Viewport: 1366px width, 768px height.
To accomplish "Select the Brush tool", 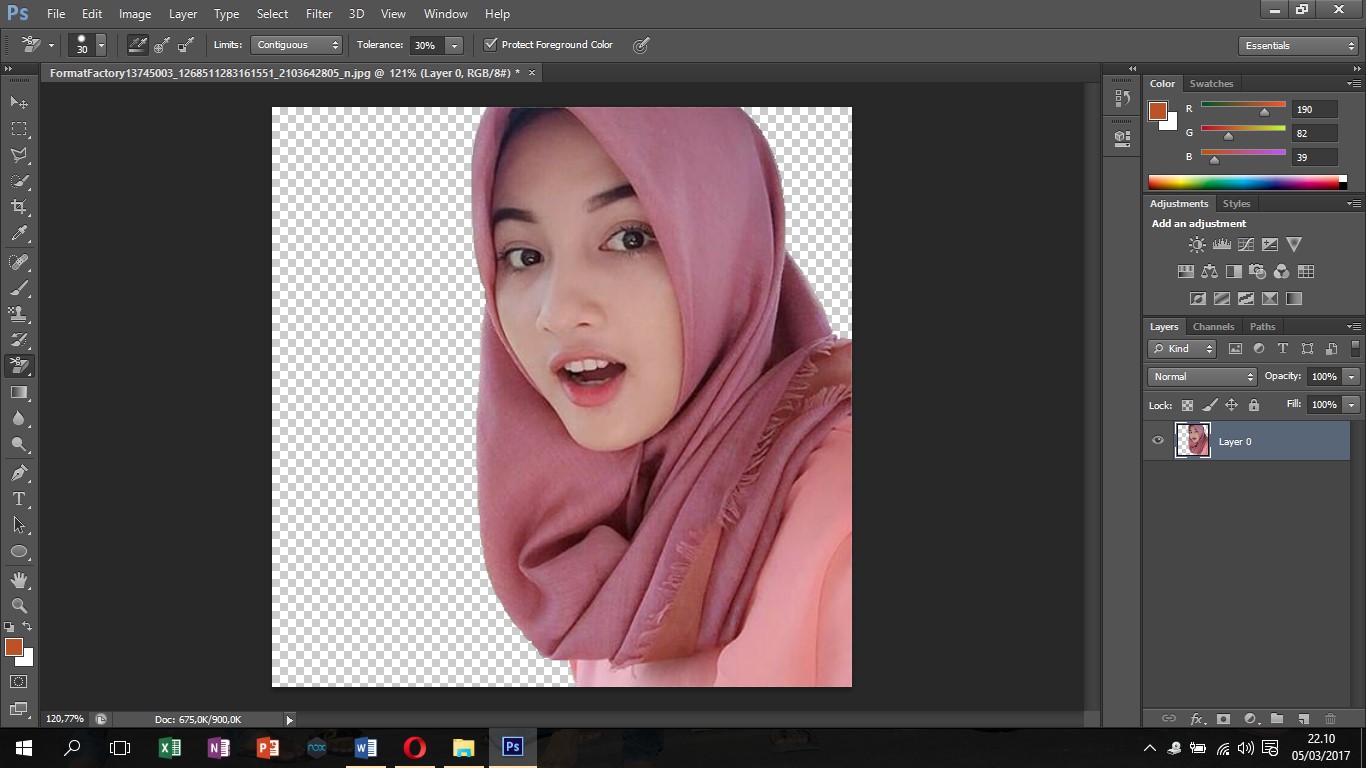I will [18, 287].
